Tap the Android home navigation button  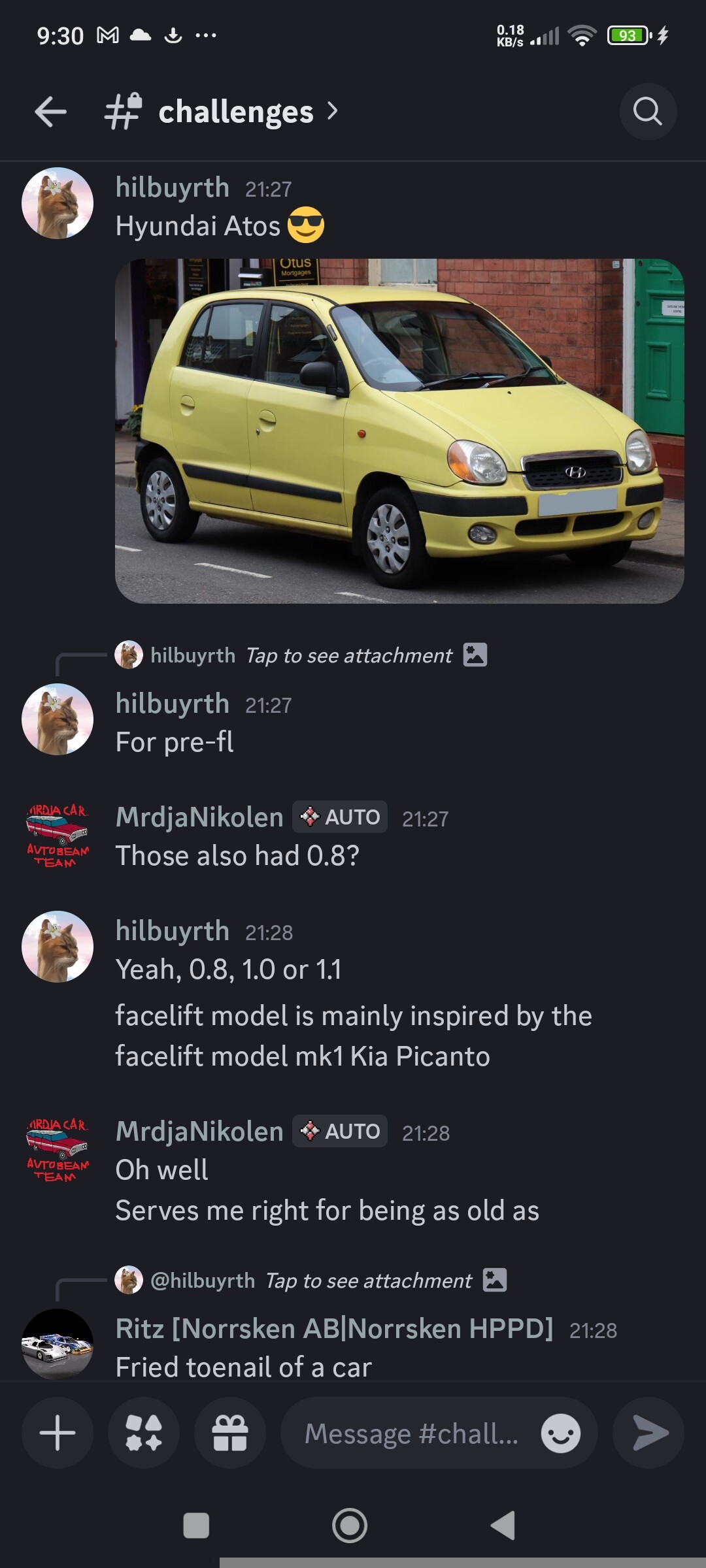point(350,1526)
